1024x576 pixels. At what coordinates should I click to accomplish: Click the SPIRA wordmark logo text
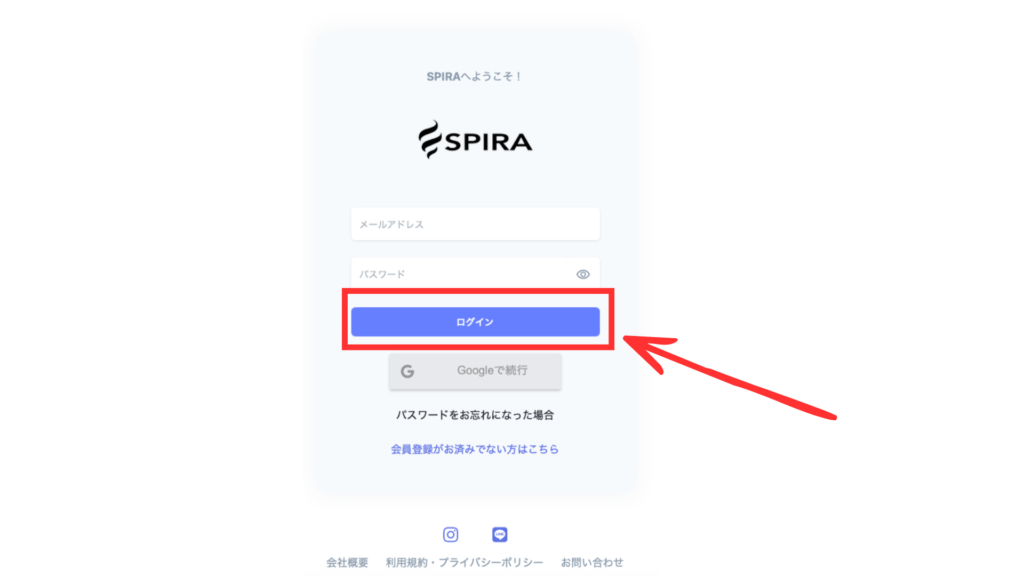pyautogui.click(x=488, y=142)
